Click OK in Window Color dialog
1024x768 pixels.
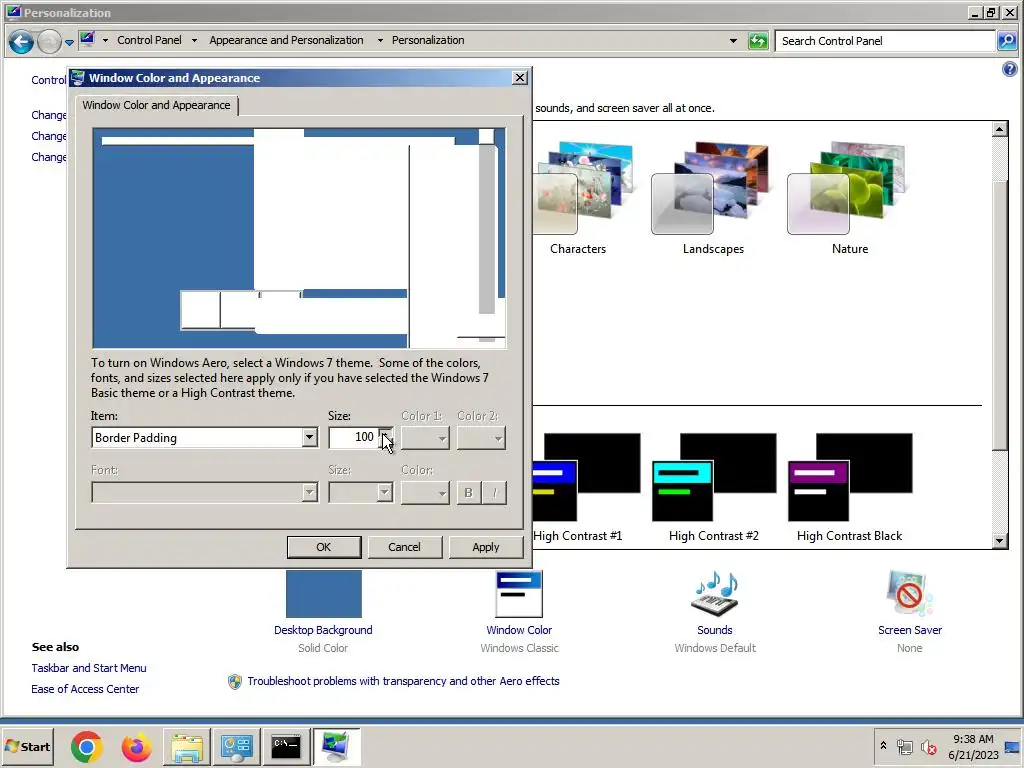tap(324, 547)
